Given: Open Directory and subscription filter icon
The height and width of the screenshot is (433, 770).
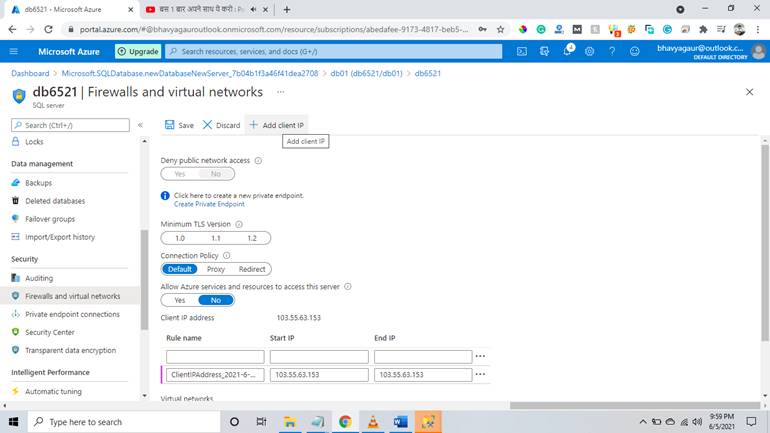Looking at the screenshot, I should click(x=544, y=51).
